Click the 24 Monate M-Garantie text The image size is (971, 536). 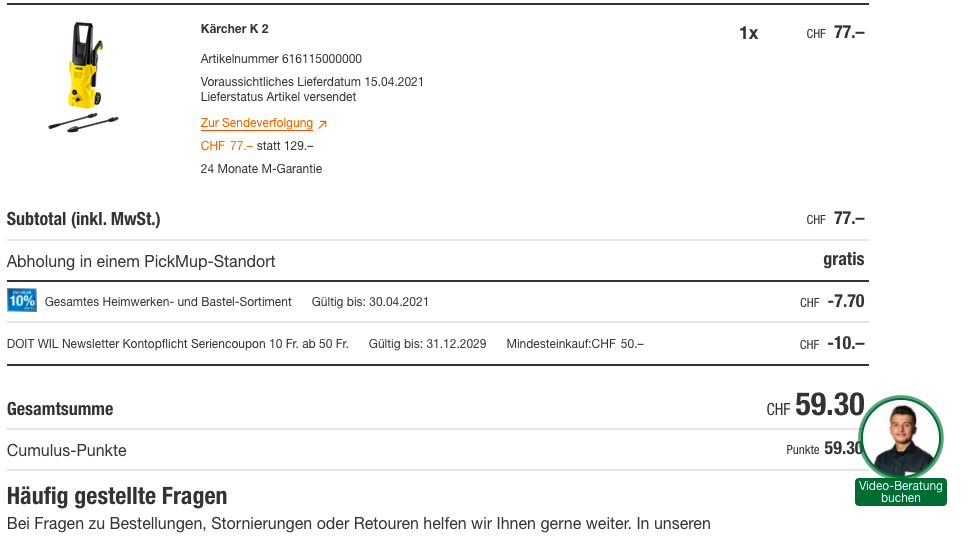[x=261, y=169]
